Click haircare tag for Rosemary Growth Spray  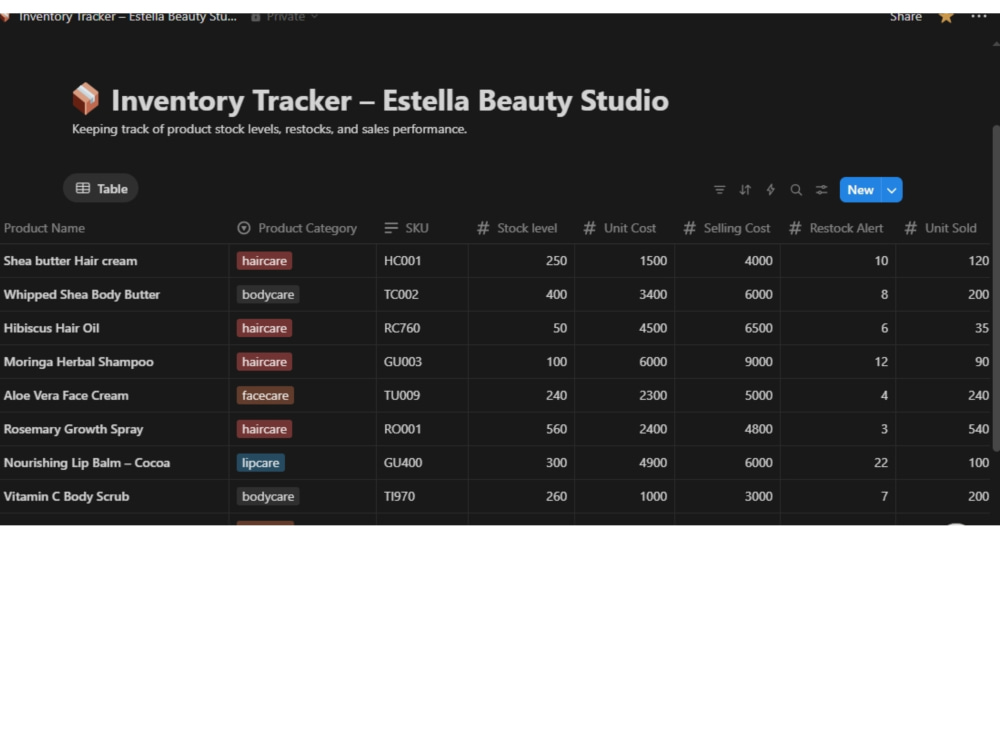point(264,429)
